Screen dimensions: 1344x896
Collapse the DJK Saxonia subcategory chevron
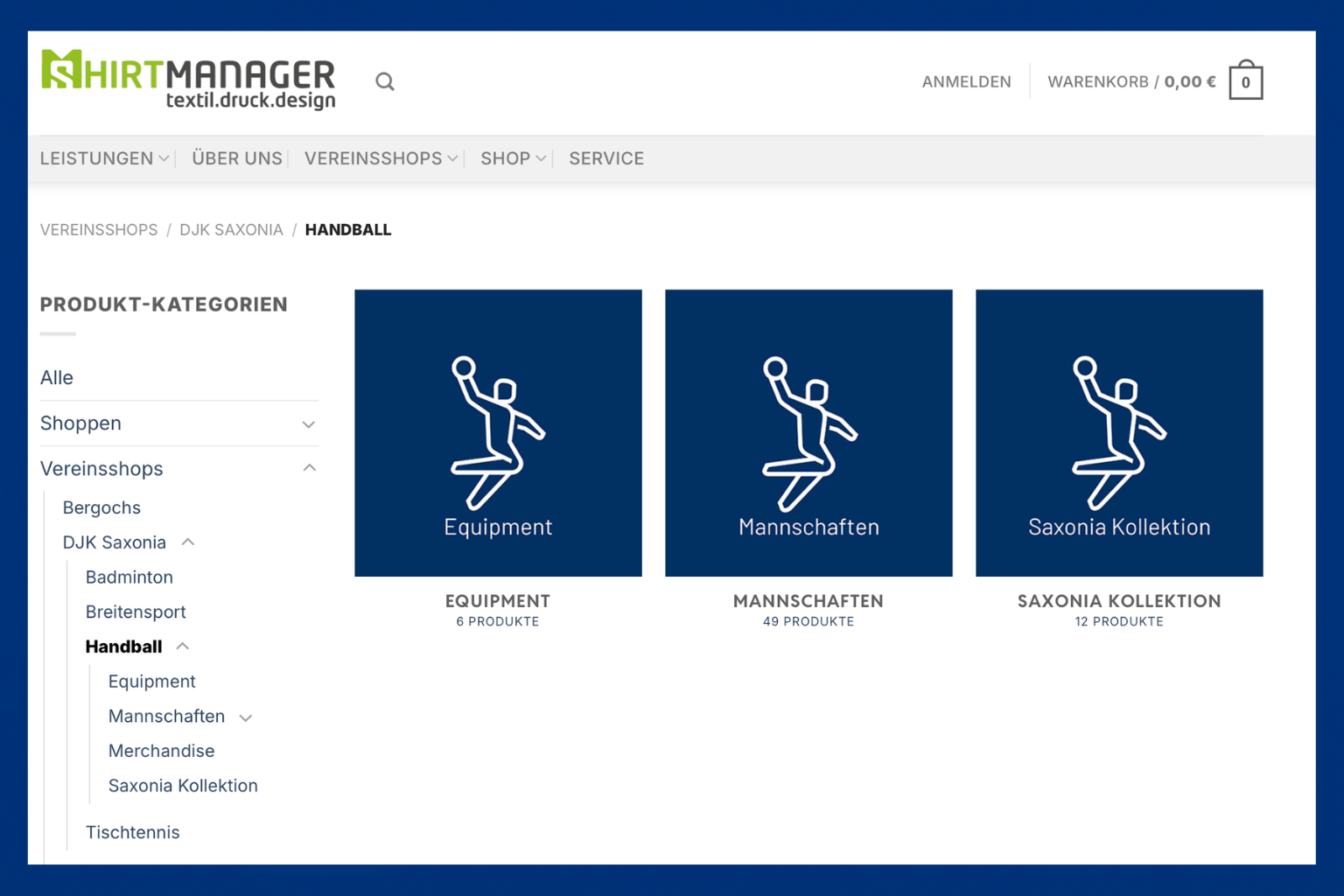[x=188, y=542]
